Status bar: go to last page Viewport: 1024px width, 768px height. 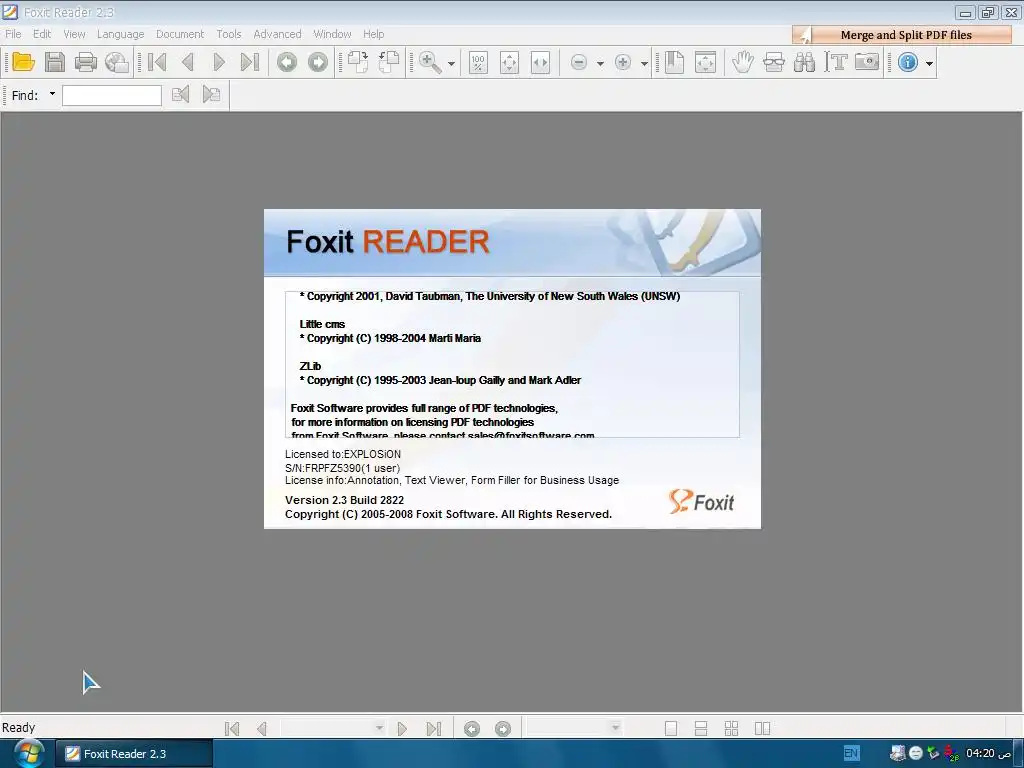click(x=434, y=728)
